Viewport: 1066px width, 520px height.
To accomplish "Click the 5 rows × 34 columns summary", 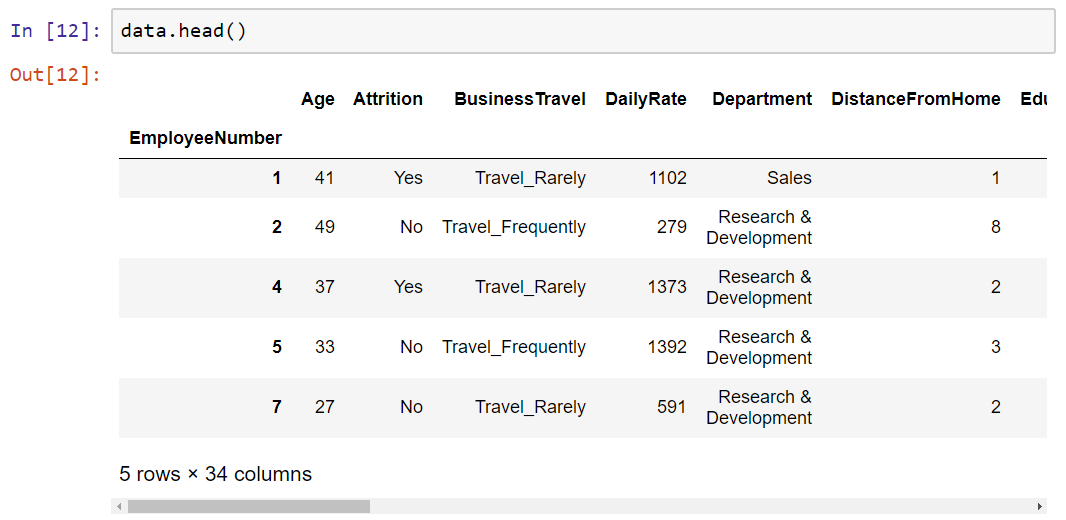I will pyautogui.click(x=216, y=474).
